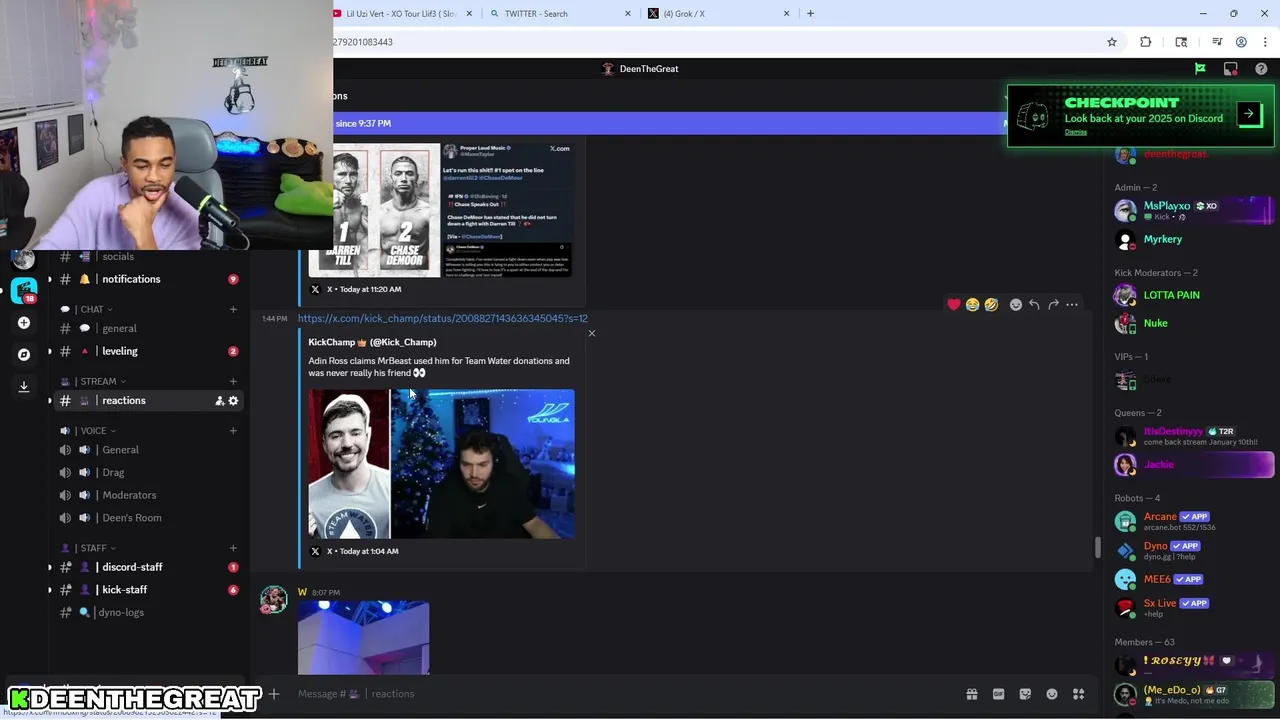Open the kick-staff channel
Screen dimensions: 1280x720
(125, 591)
